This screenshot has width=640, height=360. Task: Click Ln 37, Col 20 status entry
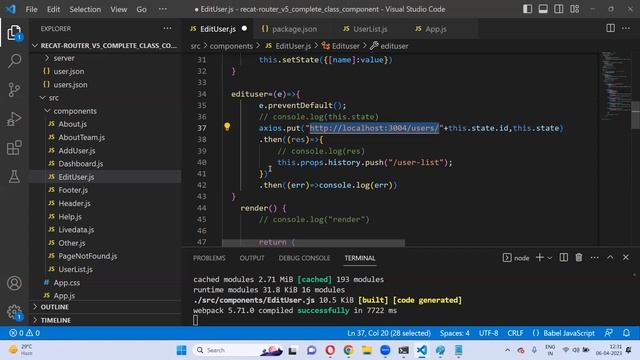[x=389, y=333]
